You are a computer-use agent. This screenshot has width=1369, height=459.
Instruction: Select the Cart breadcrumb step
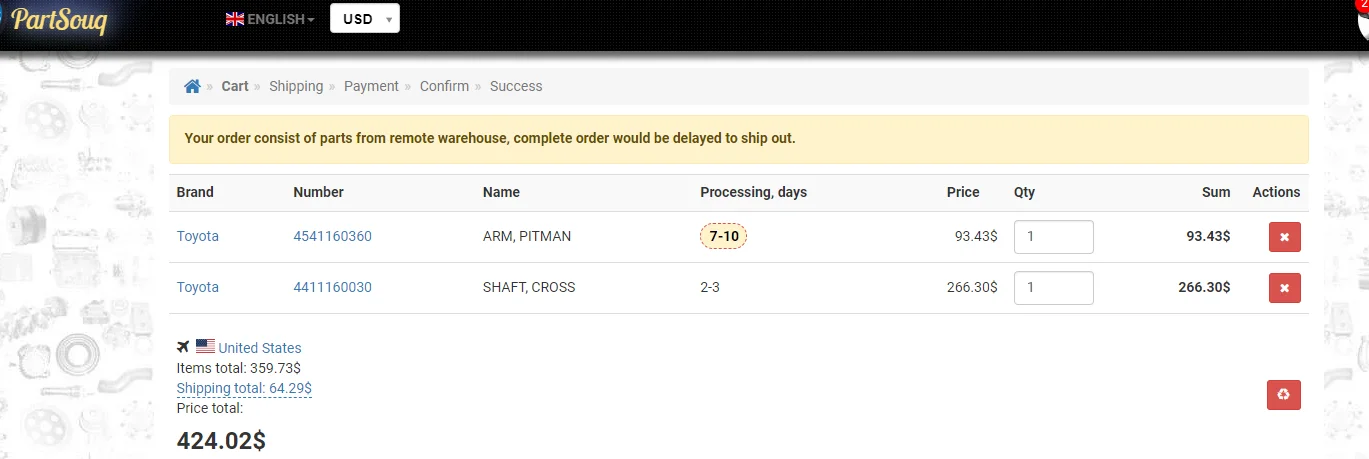click(235, 86)
